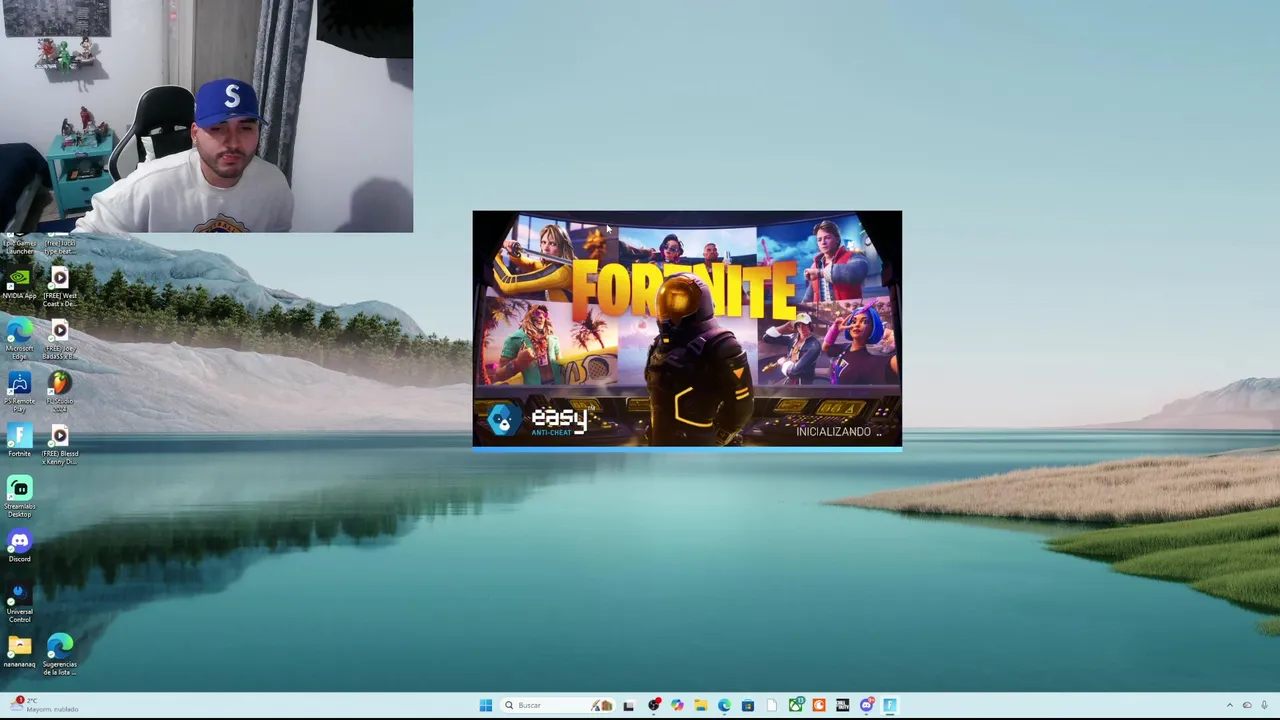Select the Fortnite desktop shortcut
1280x720 pixels.
tap(19, 441)
